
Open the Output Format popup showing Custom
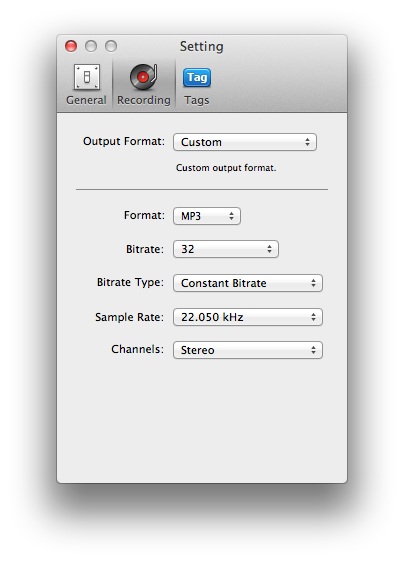245,142
